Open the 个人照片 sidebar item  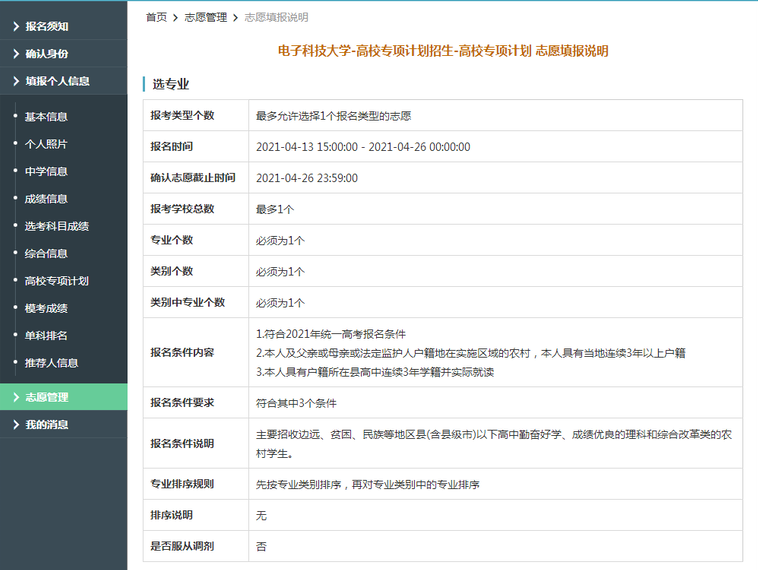coord(46,144)
